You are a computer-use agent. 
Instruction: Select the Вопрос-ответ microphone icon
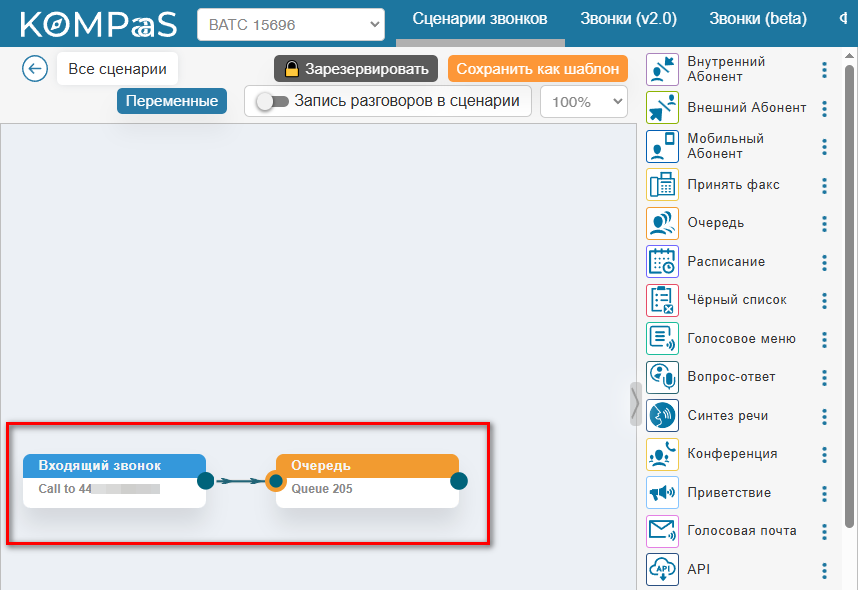(x=662, y=377)
